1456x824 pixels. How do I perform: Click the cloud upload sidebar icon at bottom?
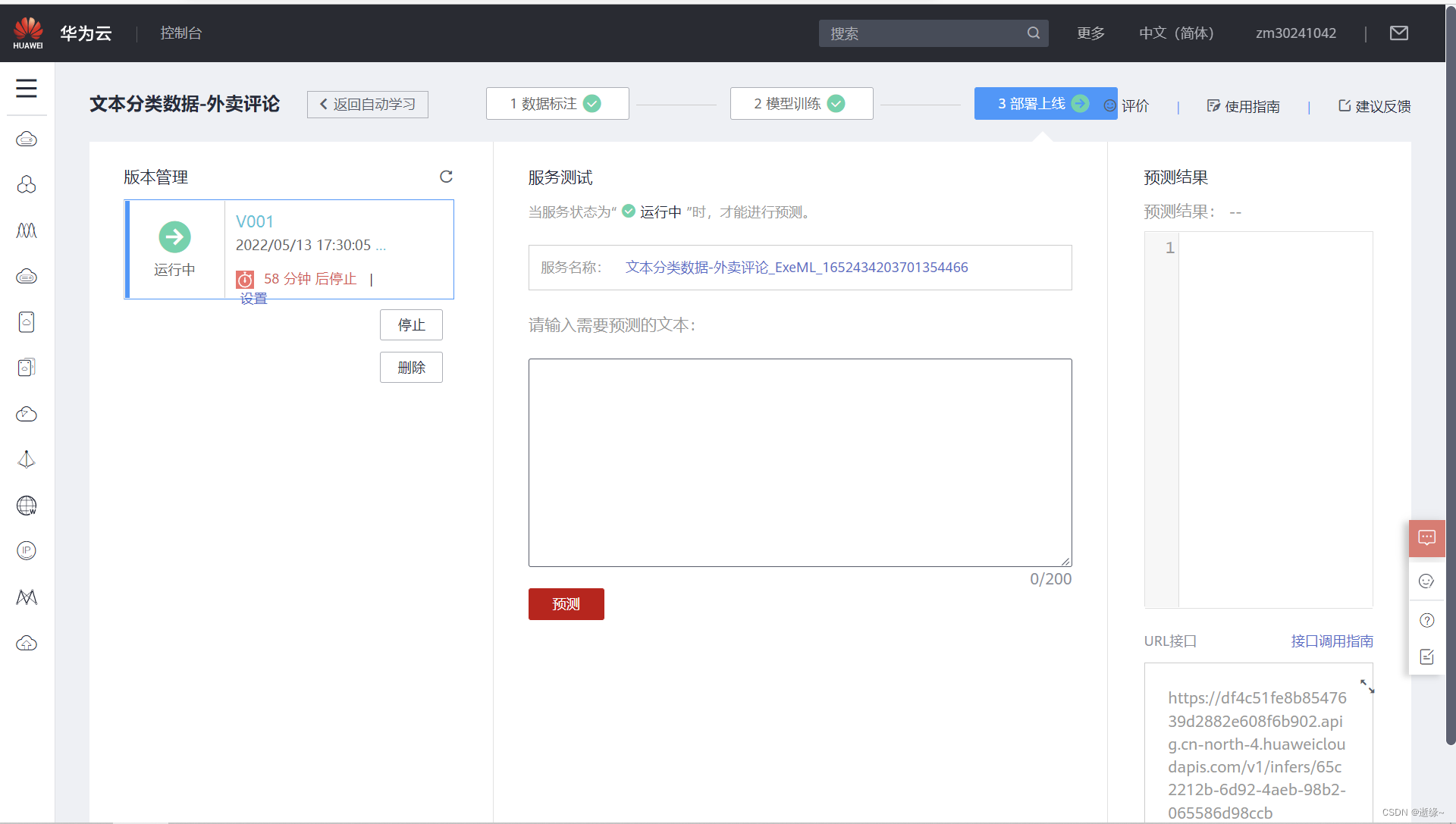[27, 644]
